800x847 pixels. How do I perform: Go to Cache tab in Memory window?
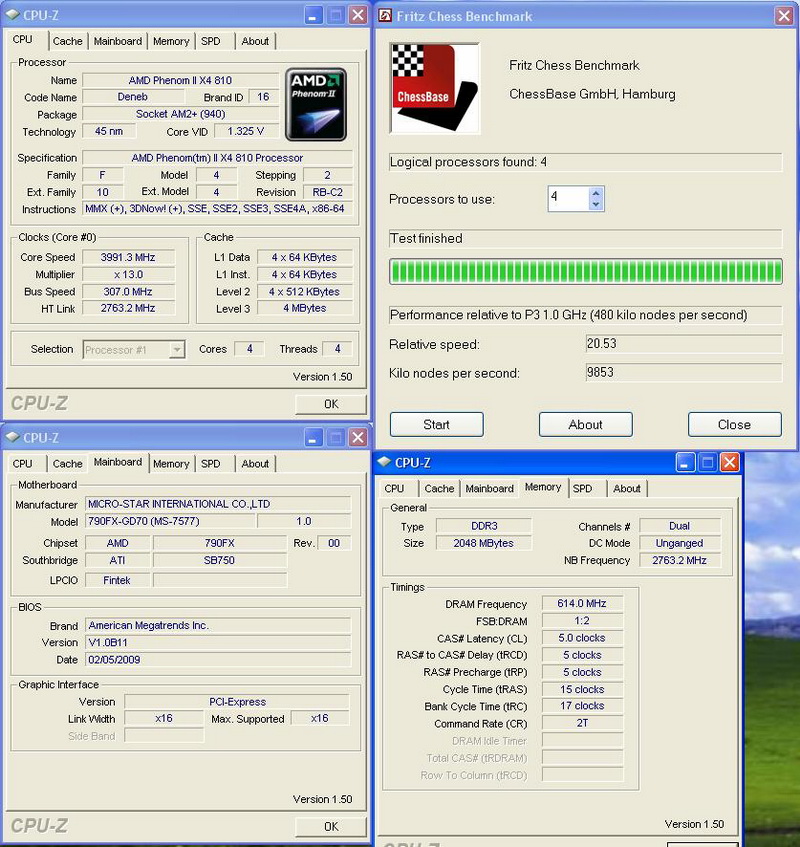[x=439, y=488]
